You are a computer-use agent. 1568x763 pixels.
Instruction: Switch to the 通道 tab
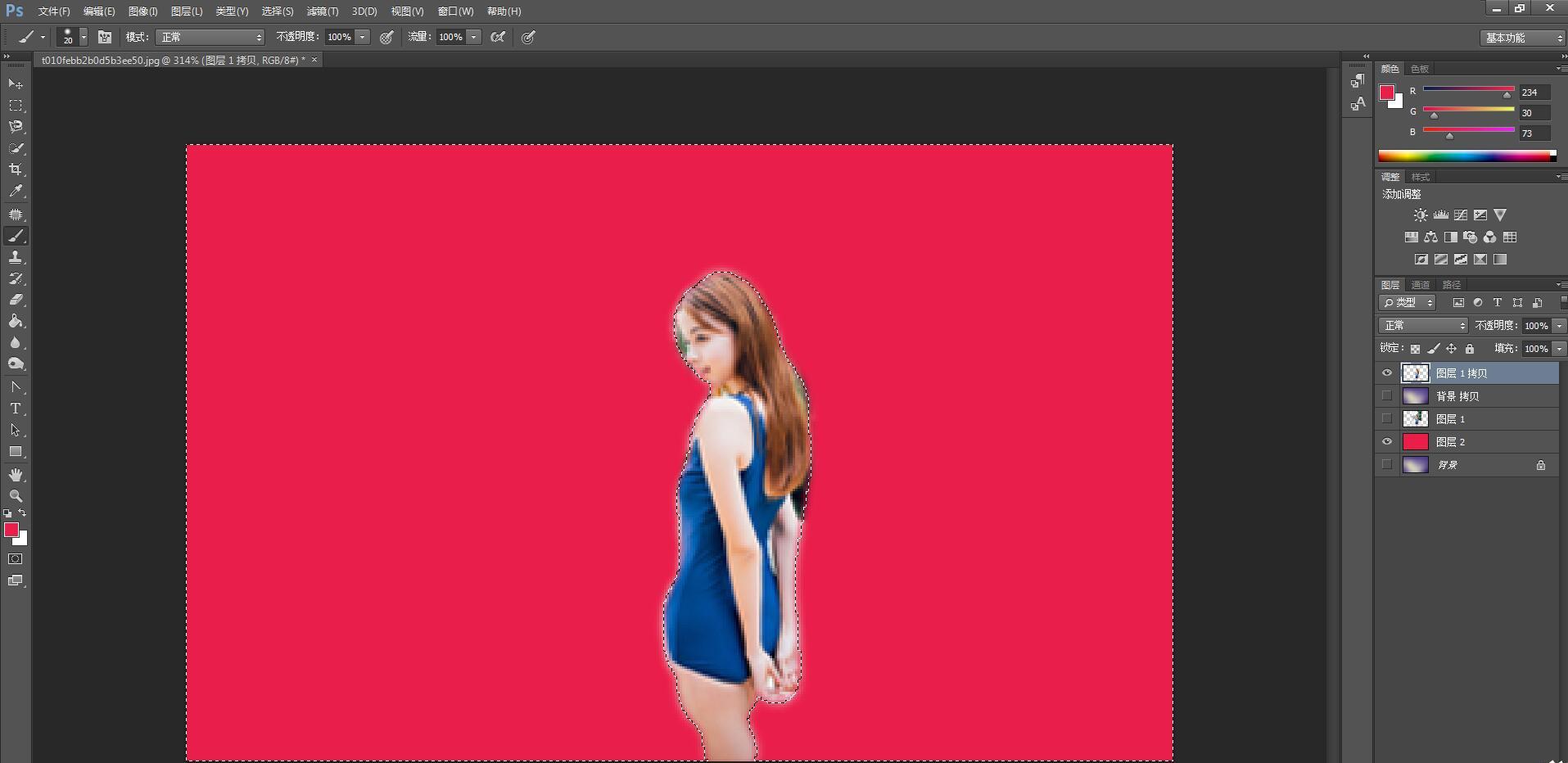click(1421, 285)
